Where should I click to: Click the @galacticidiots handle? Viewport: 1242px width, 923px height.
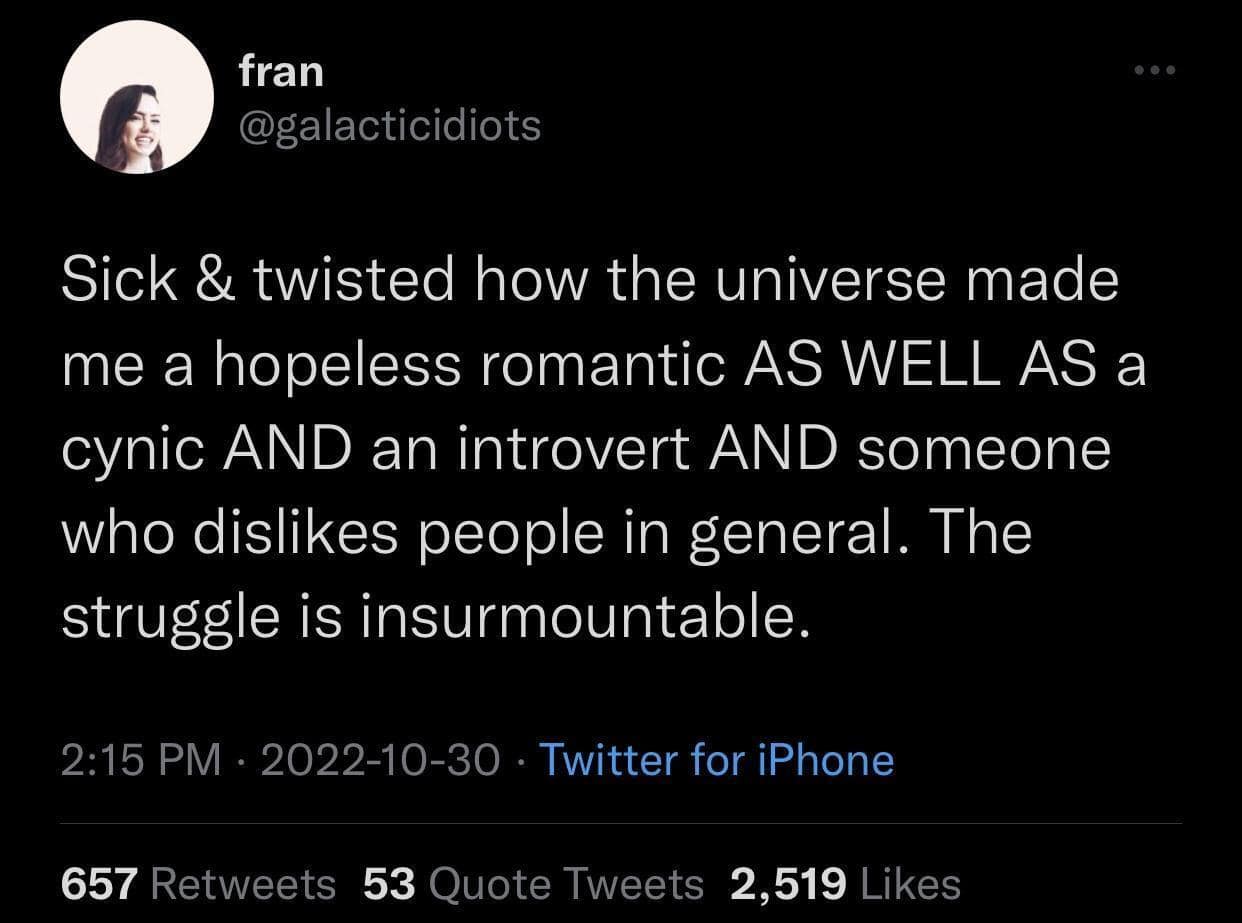(x=390, y=125)
